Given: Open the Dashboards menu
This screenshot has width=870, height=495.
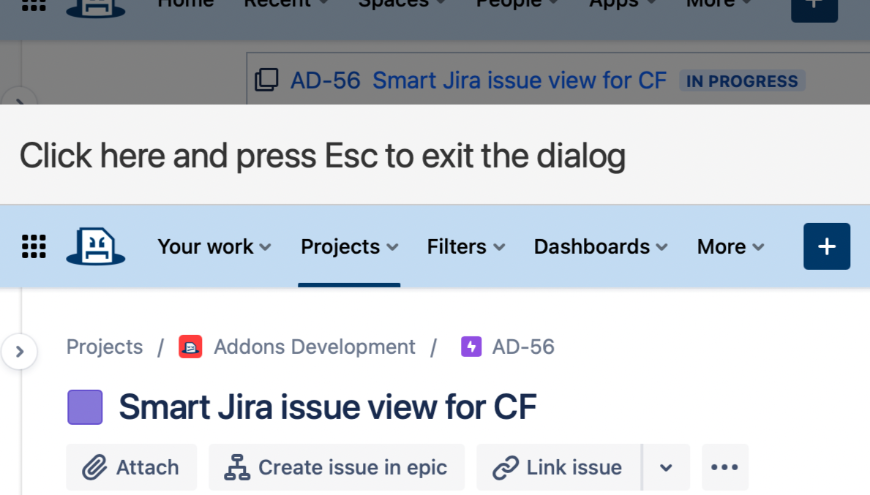Looking at the screenshot, I should (600, 246).
